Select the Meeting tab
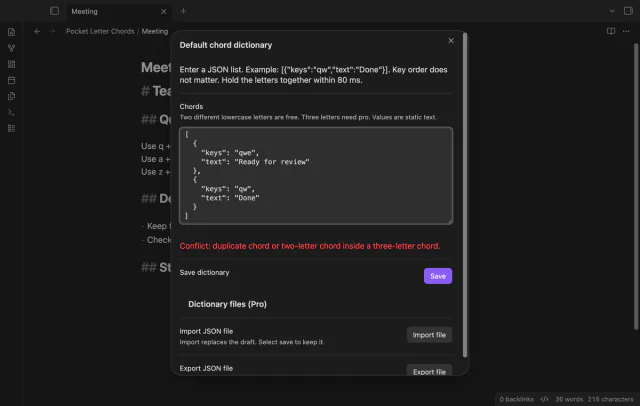The height and width of the screenshot is (406, 640). click(x=118, y=11)
